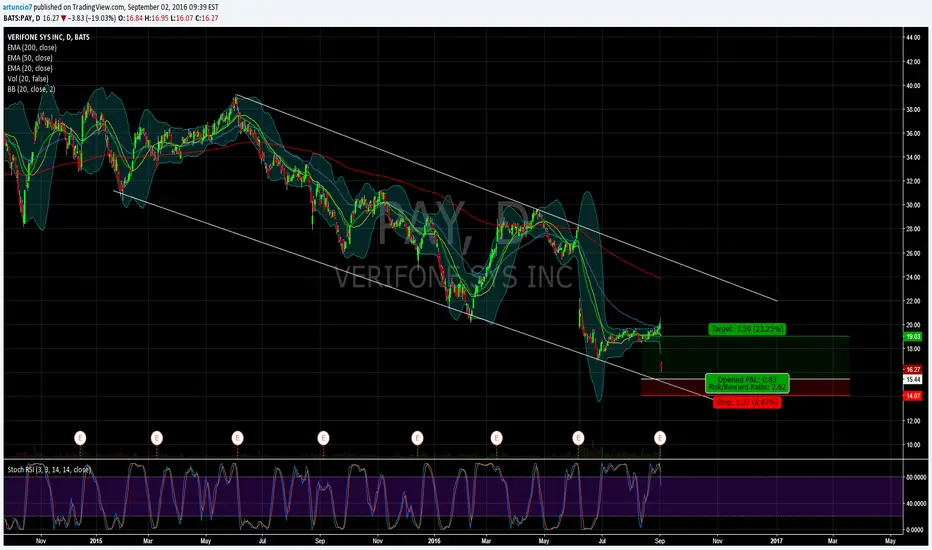
Task: Click the 10.00 price axis label
Action: [x=912, y=445]
